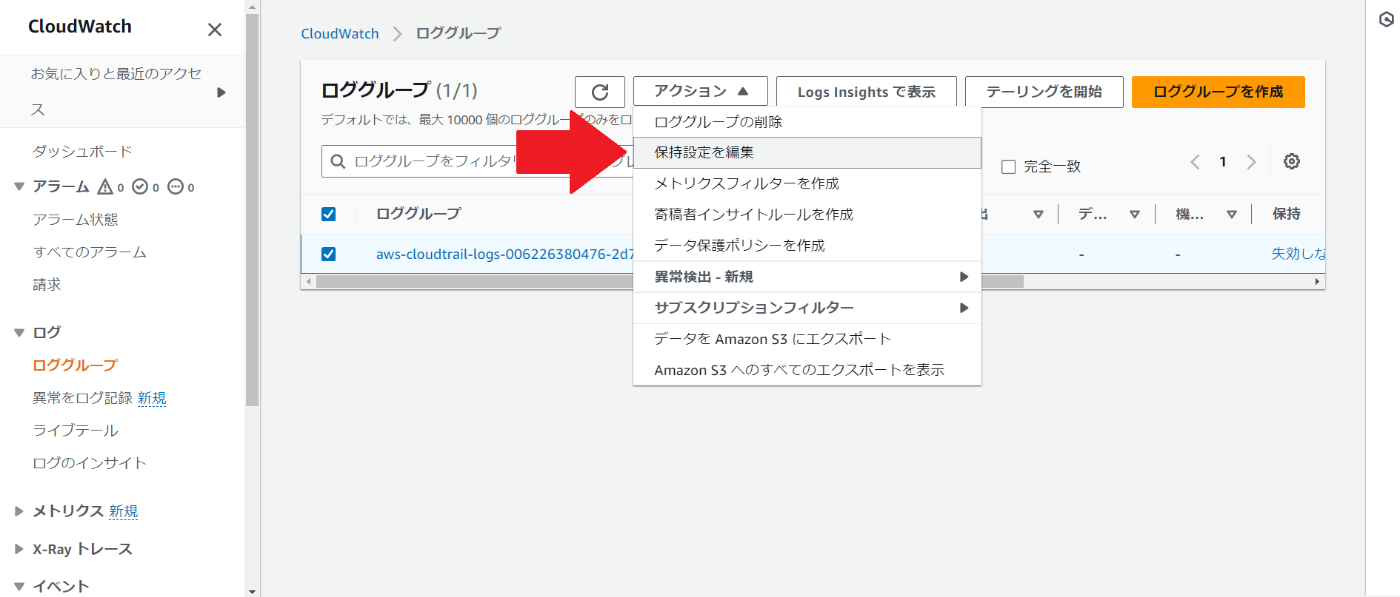Click Logs Insights で表示 button

click(866, 92)
